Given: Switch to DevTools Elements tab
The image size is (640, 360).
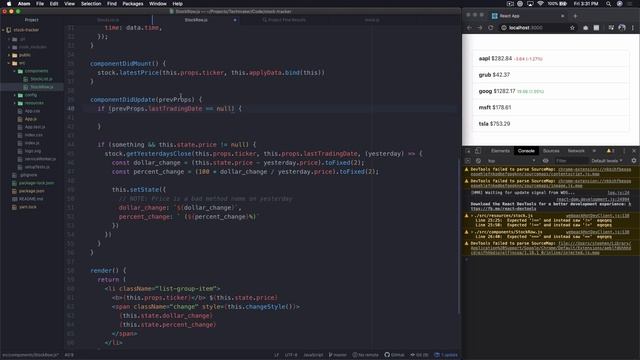Looking at the screenshot, I should click(500, 151).
